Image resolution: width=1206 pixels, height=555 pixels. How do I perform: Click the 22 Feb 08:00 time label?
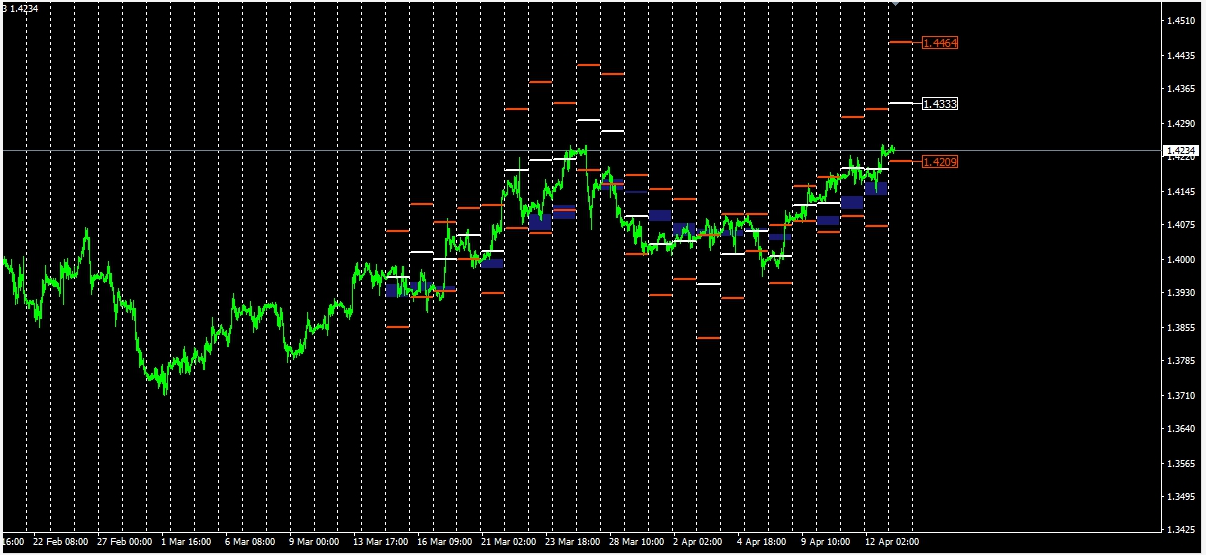(59, 542)
